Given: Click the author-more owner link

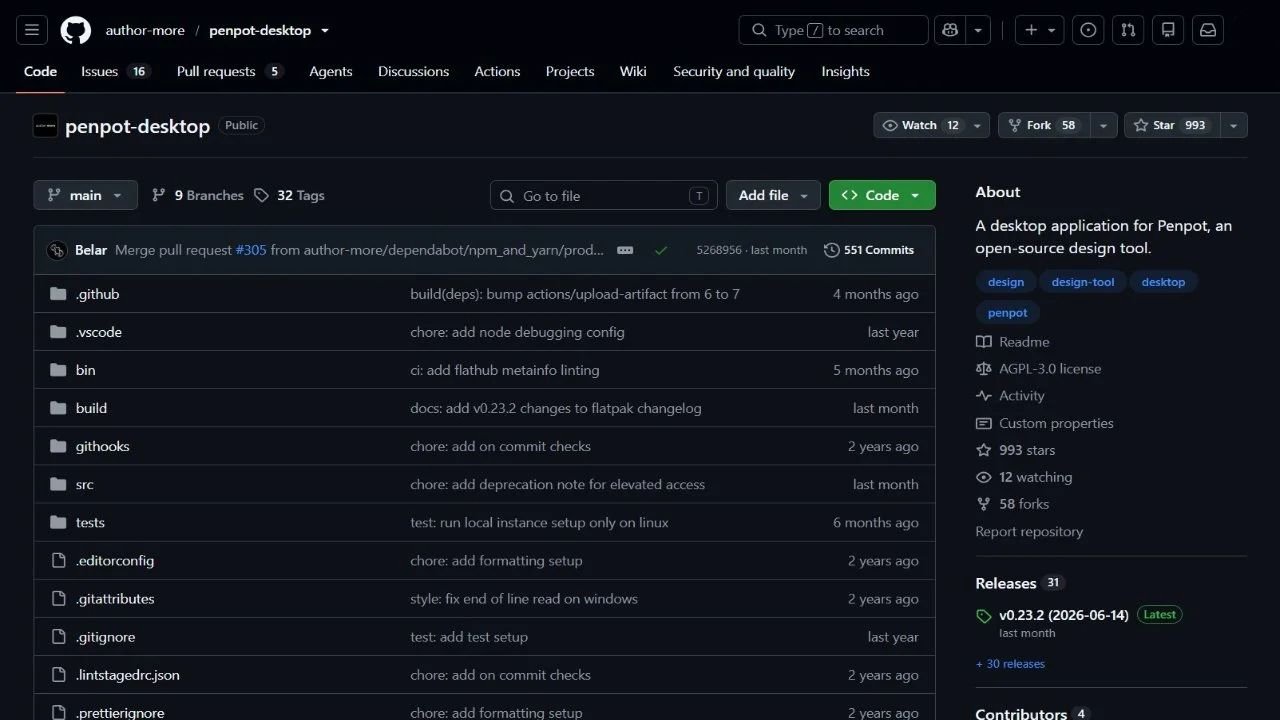Looking at the screenshot, I should coord(145,31).
